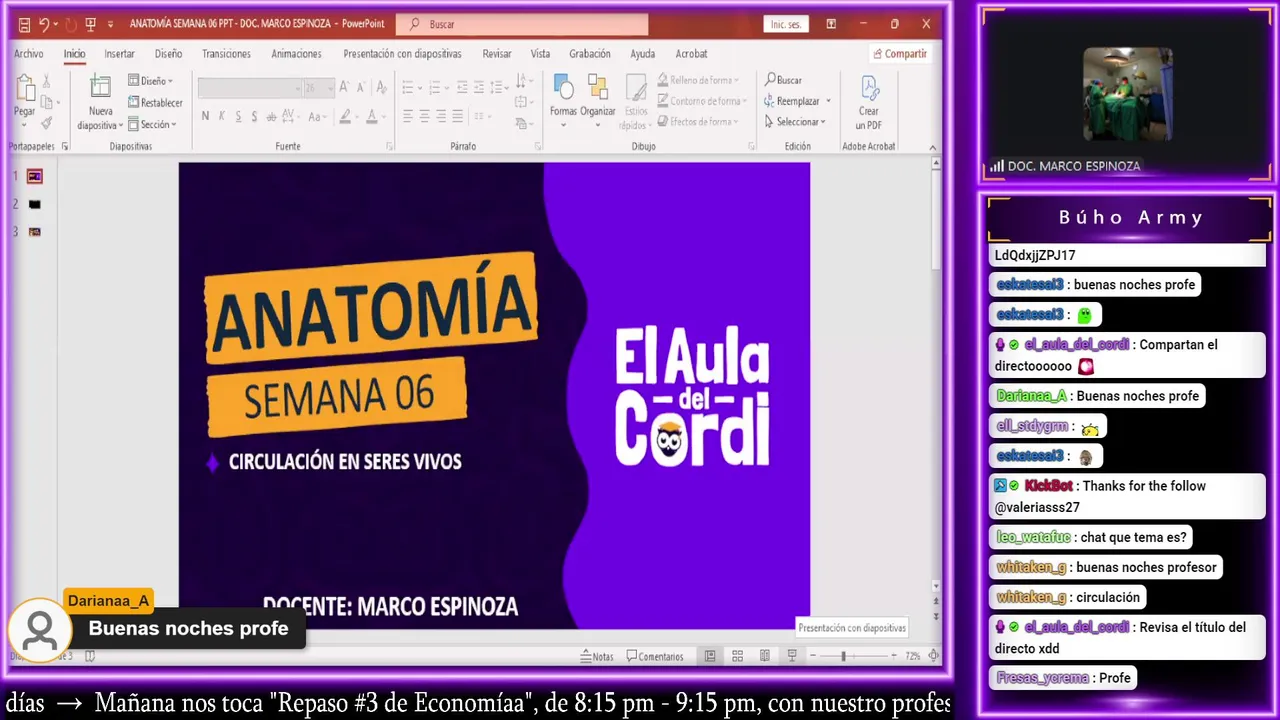Open the Archivo menu
The height and width of the screenshot is (720, 1280).
point(28,54)
